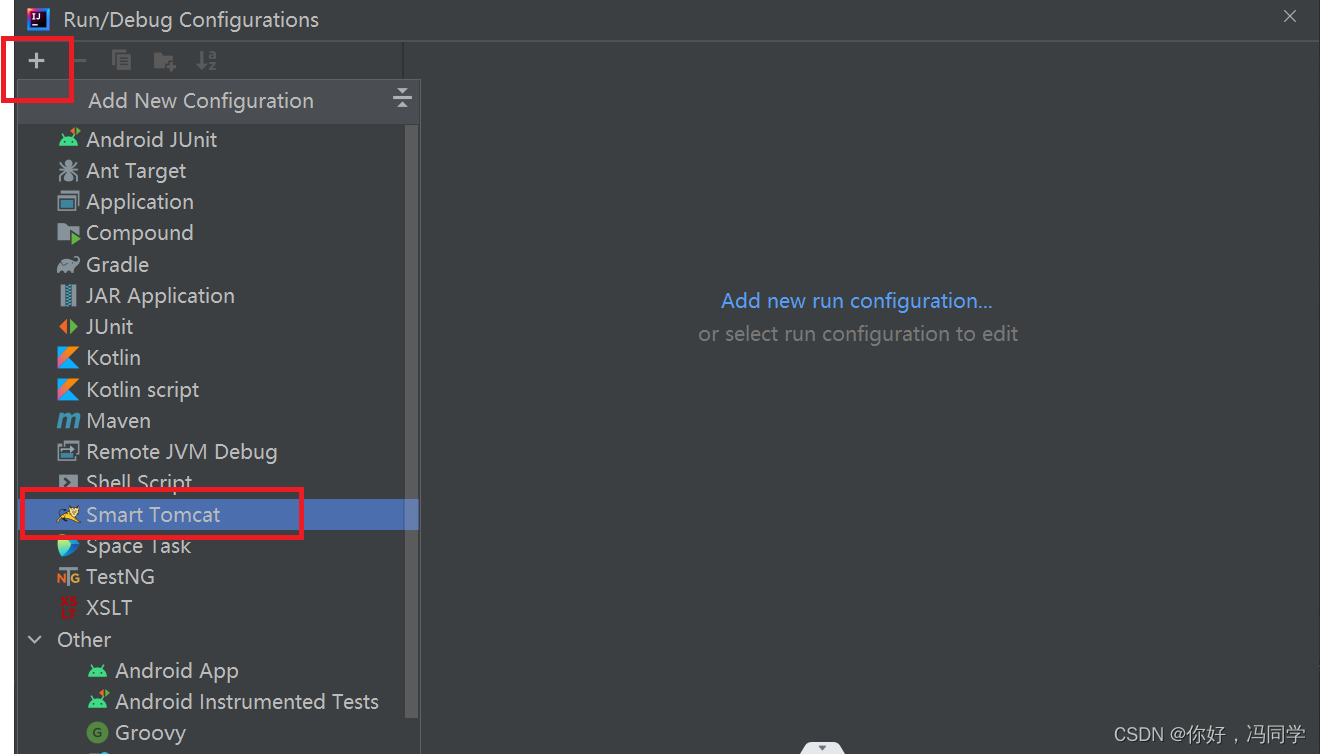The width and height of the screenshot is (1321, 754).
Task: Choose the Kotlin list item
Action: click(x=218, y=358)
